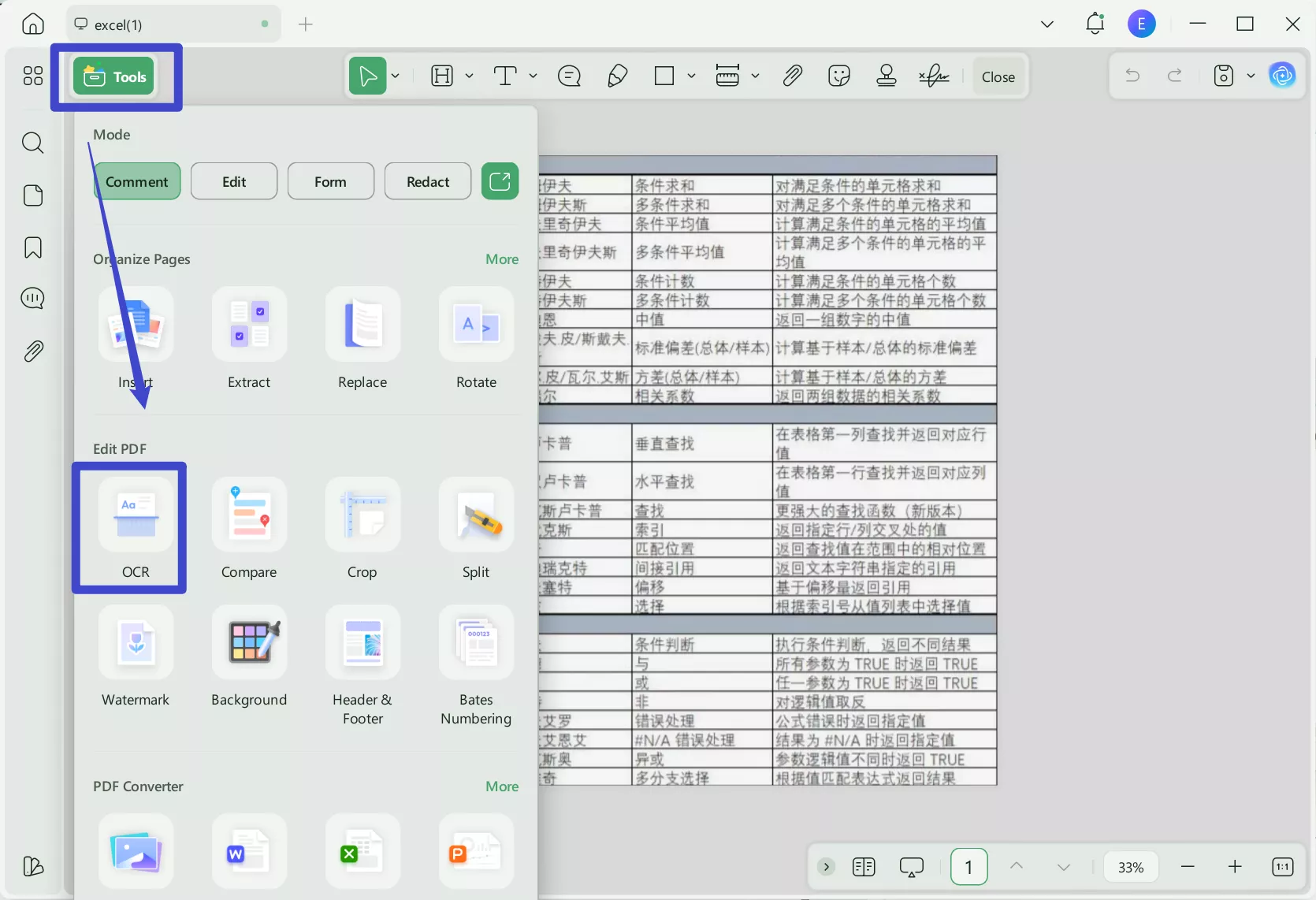Attach a file using the paperclip tool
Screen dimensions: 1316x900
point(793,76)
